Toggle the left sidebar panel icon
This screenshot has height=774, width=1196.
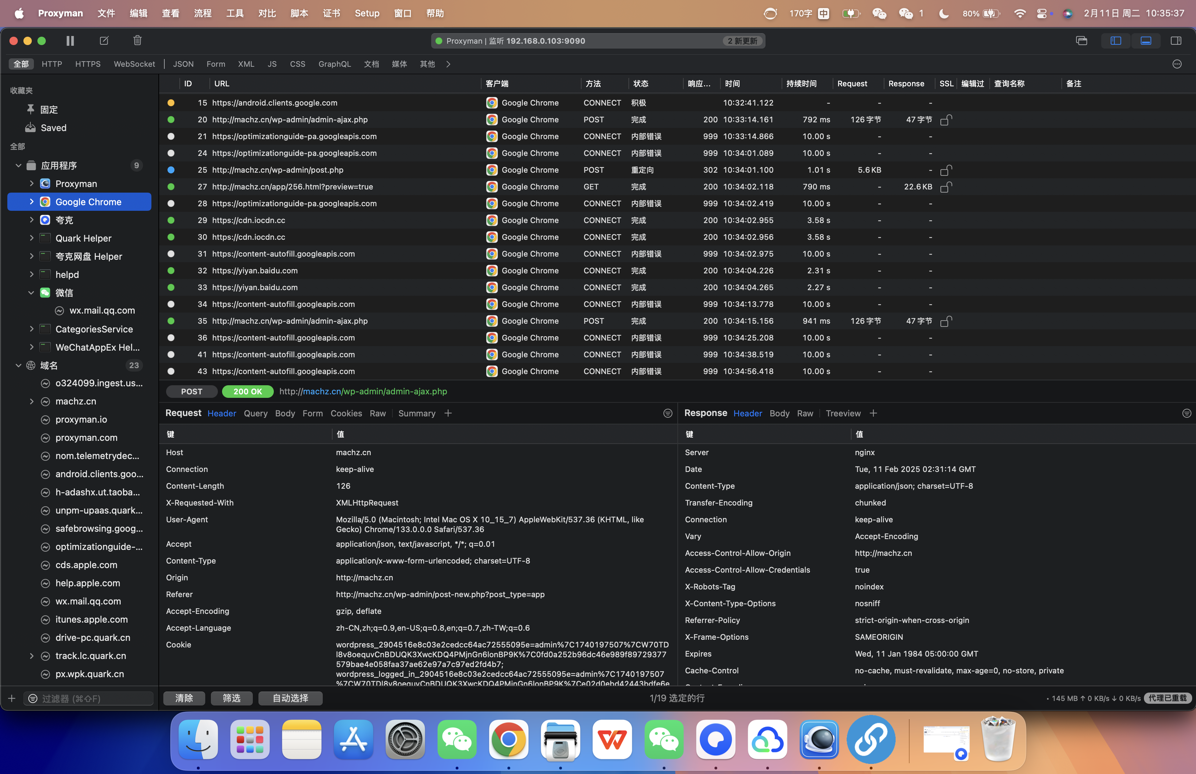tap(1114, 40)
